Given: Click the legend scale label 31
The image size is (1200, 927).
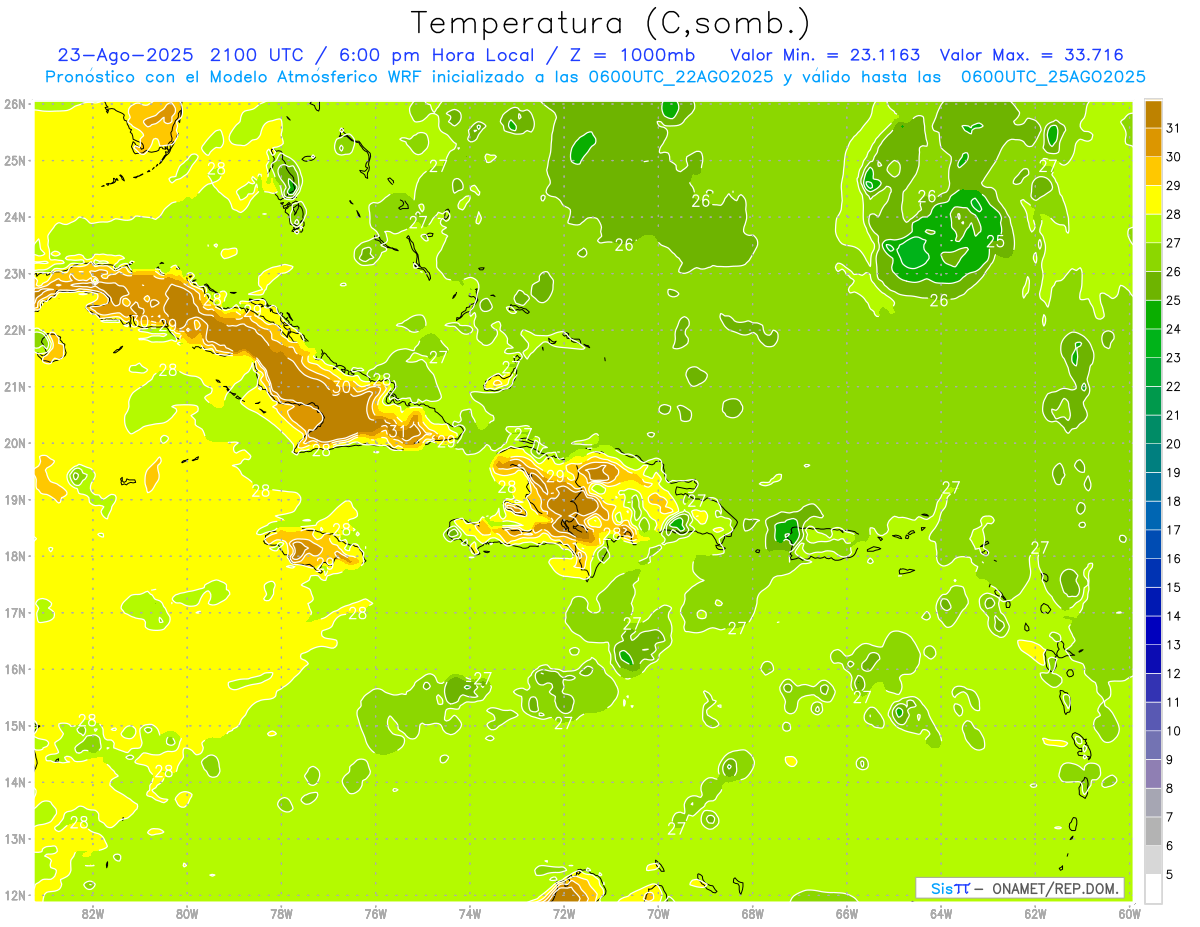Looking at the screenshot, I should pyautogui.click(x=1174, y=127).
